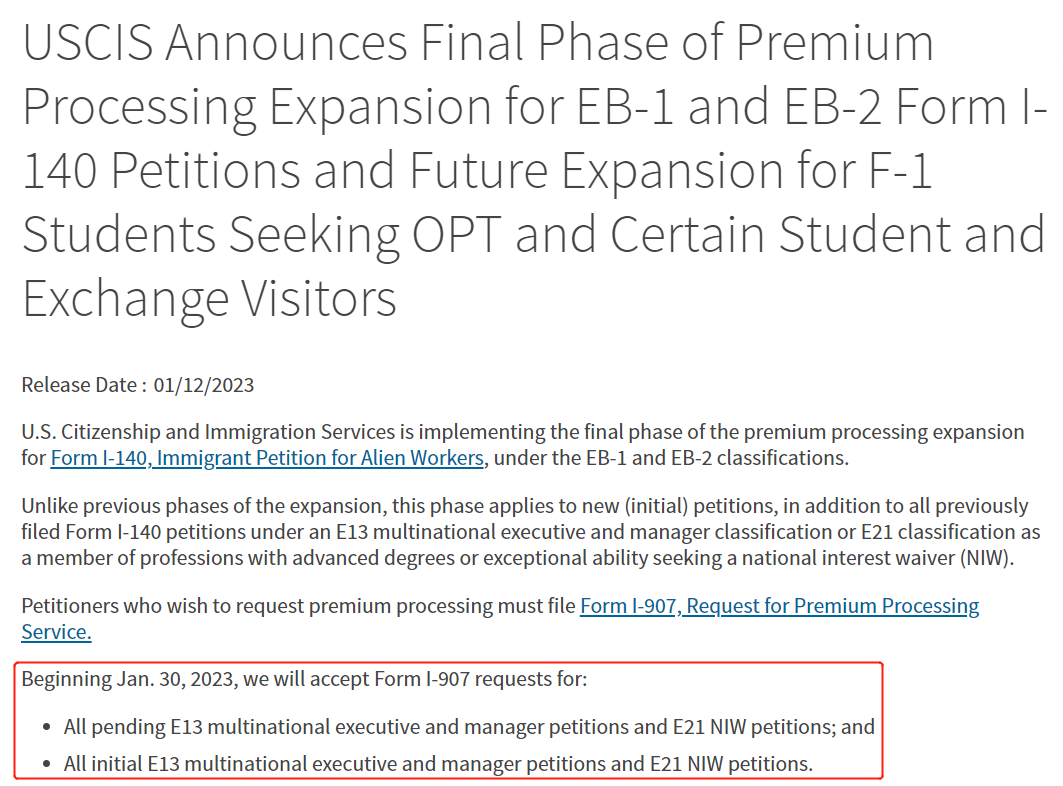Click the "Release Date :" label
This screenshot has height=786, width=1063.
pos(85,385)
